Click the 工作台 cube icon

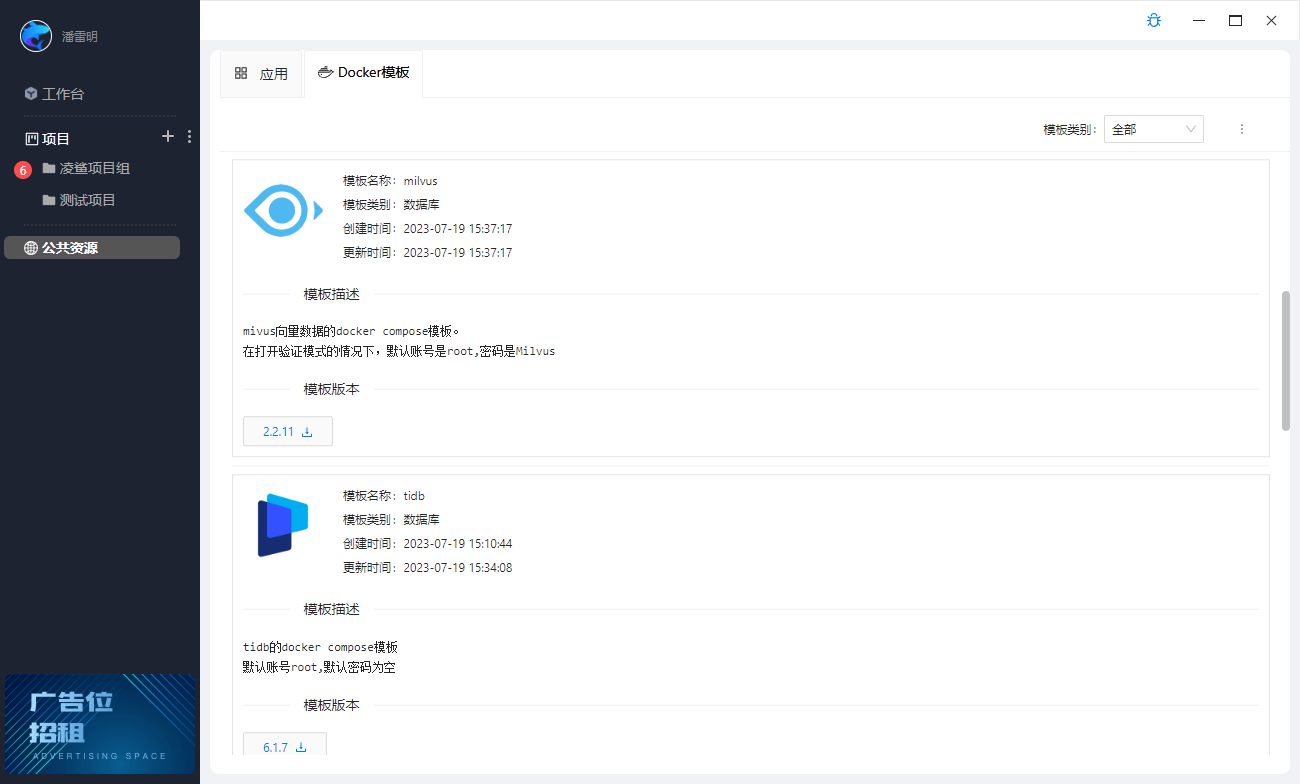[31, 94]
